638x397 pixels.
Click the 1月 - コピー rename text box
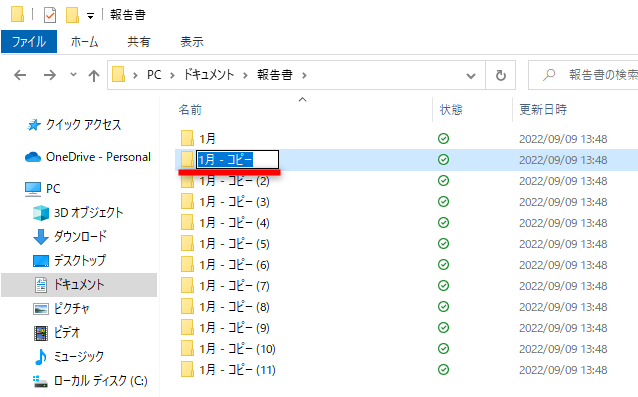tap(238, 159)
